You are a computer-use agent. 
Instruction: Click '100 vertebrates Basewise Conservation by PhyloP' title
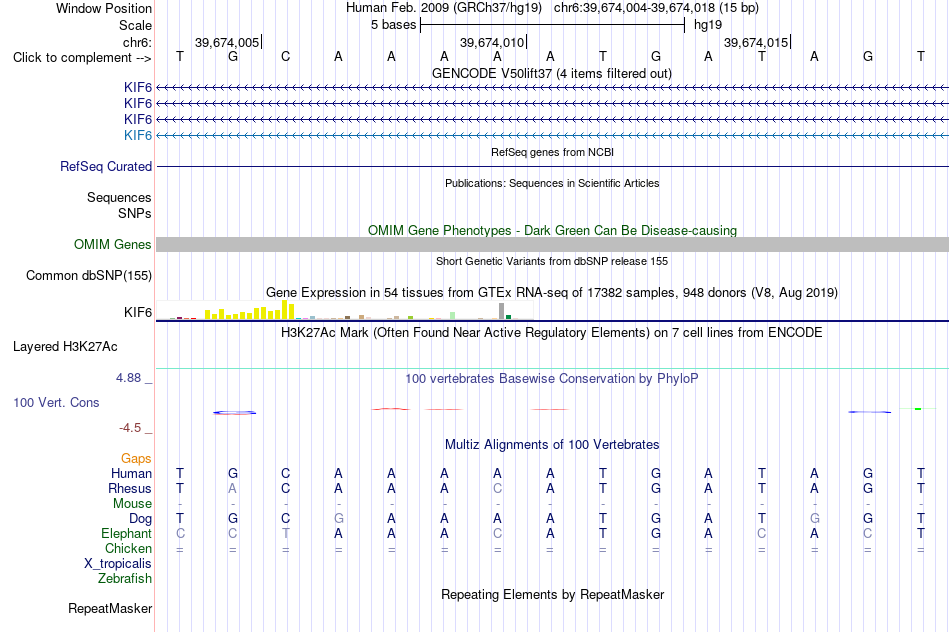pos(551,379)
